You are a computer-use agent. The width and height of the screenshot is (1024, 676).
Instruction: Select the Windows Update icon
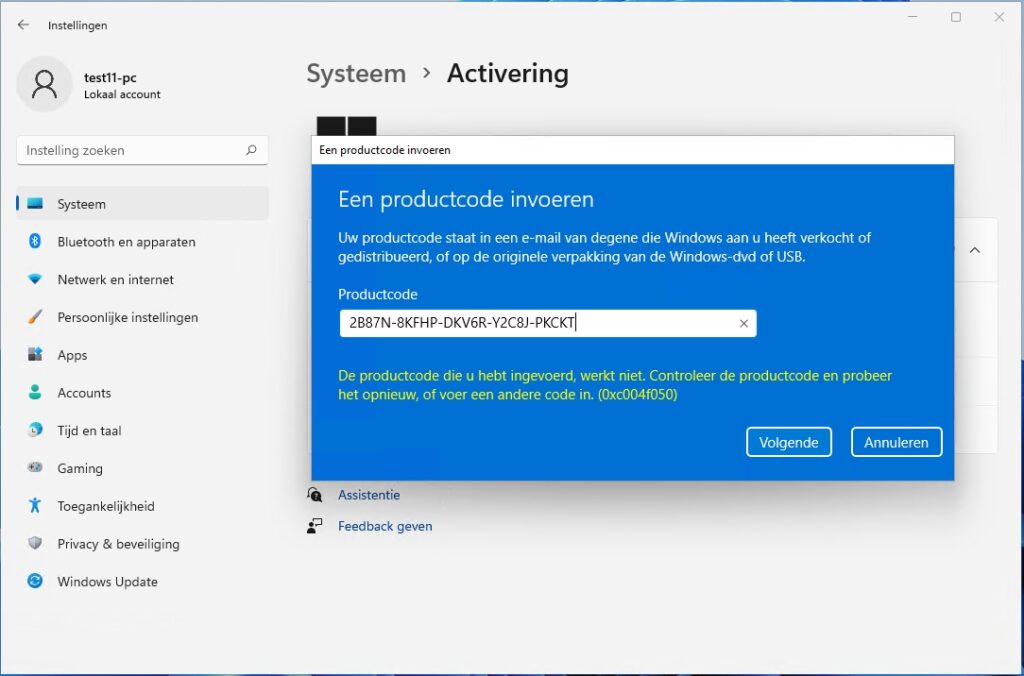tap(35, 581)
